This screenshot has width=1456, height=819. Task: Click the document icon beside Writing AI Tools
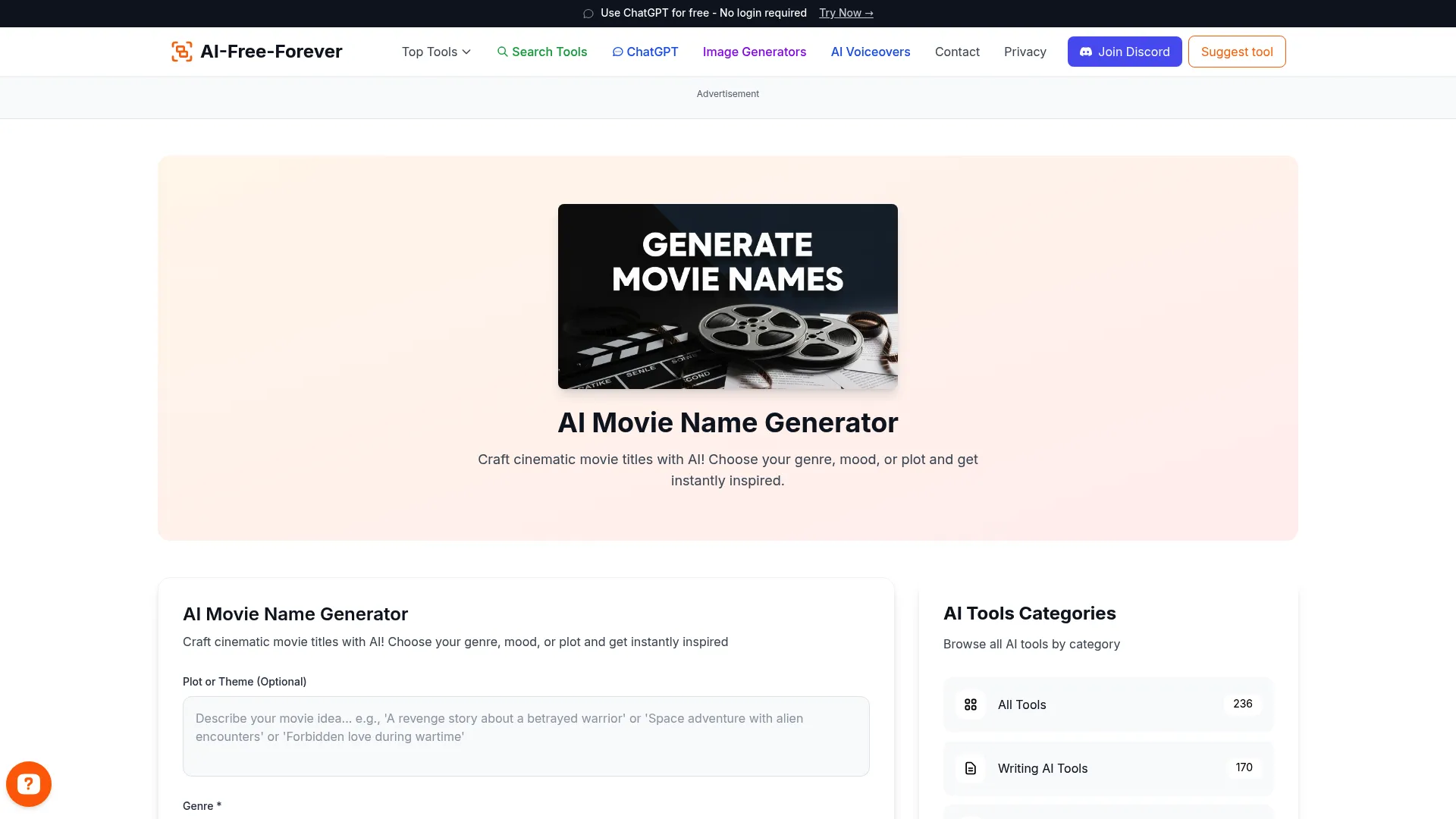pyautogui.click(x=971, y=768)
